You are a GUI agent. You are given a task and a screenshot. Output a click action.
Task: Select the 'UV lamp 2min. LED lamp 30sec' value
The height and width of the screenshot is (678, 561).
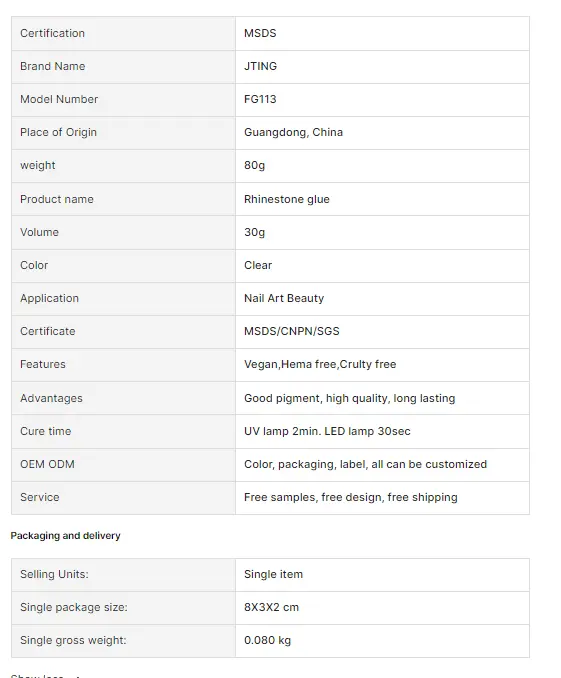(327, 431)
